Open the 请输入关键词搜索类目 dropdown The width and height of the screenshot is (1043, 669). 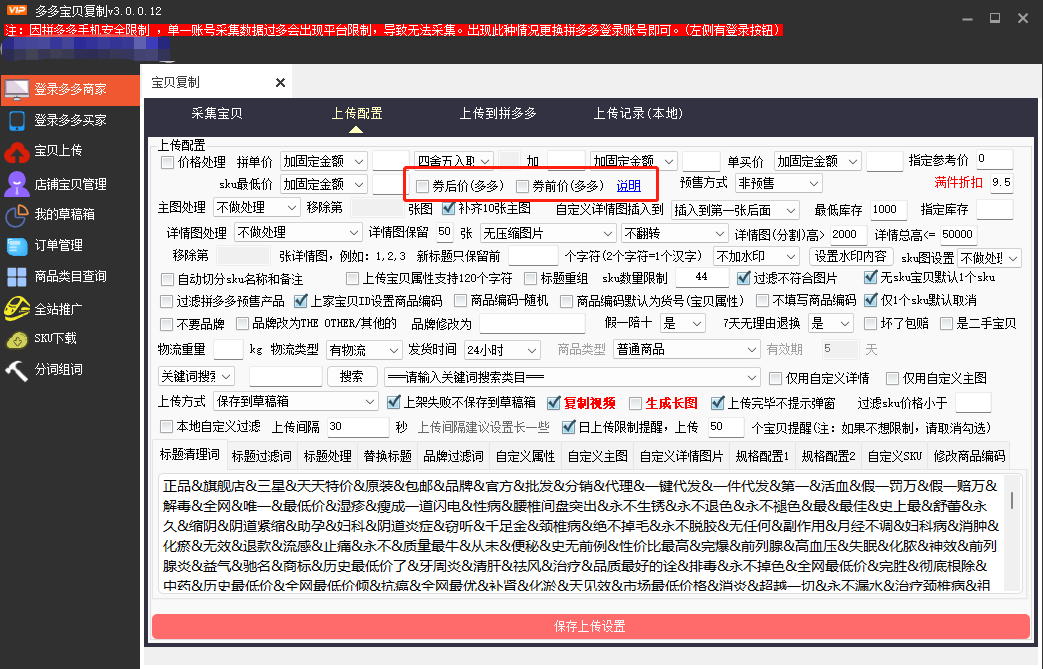click(x=572, y=378)
